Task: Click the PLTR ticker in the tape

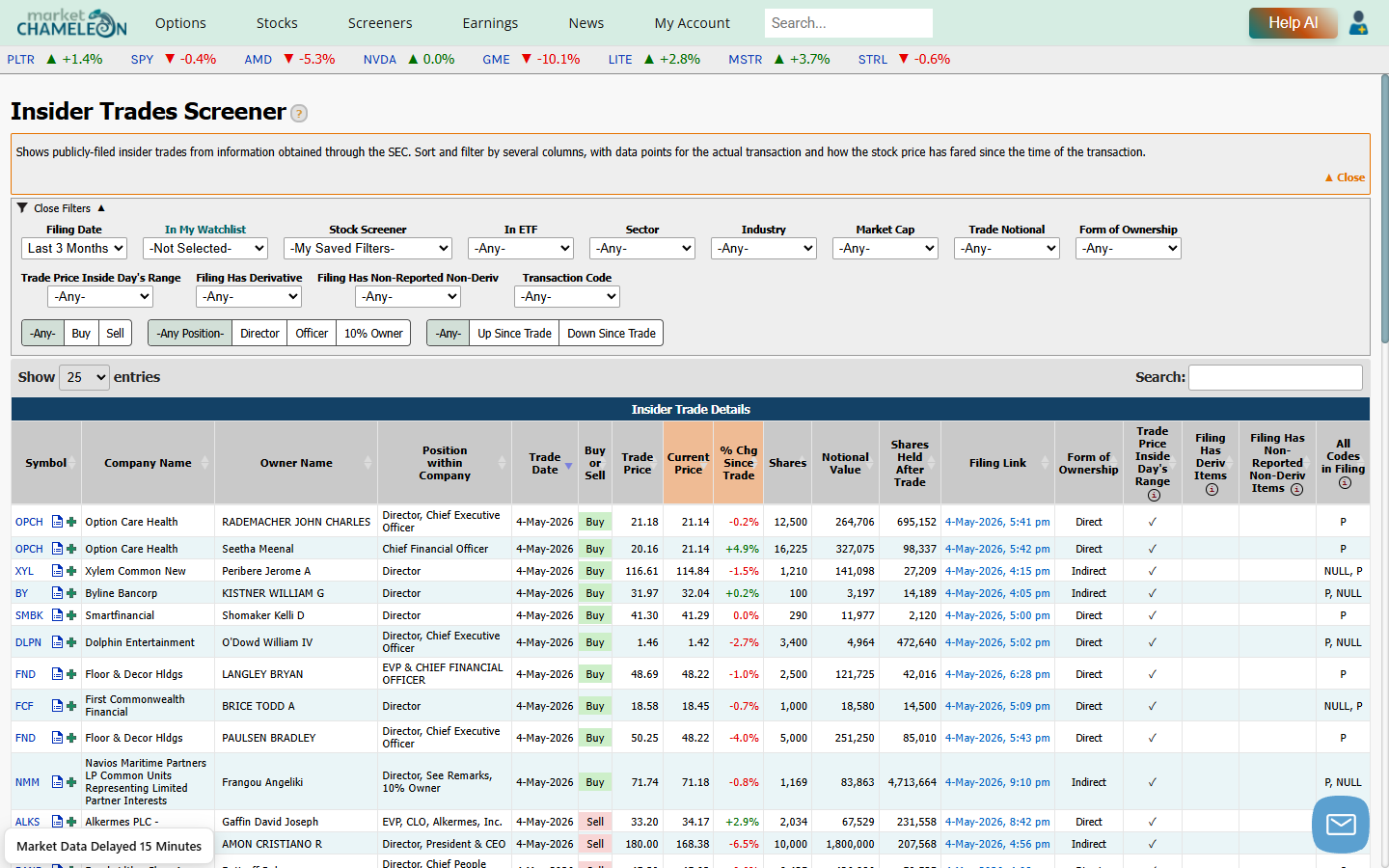Action: pos(20,59)
